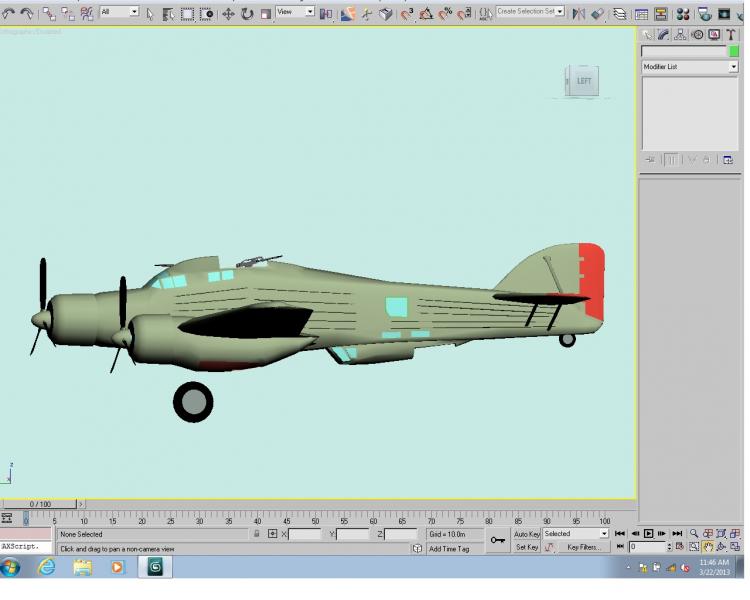Choose the Select Object arrow tool
The width and height of the screenshot is (750, 600).
(150, 14)
